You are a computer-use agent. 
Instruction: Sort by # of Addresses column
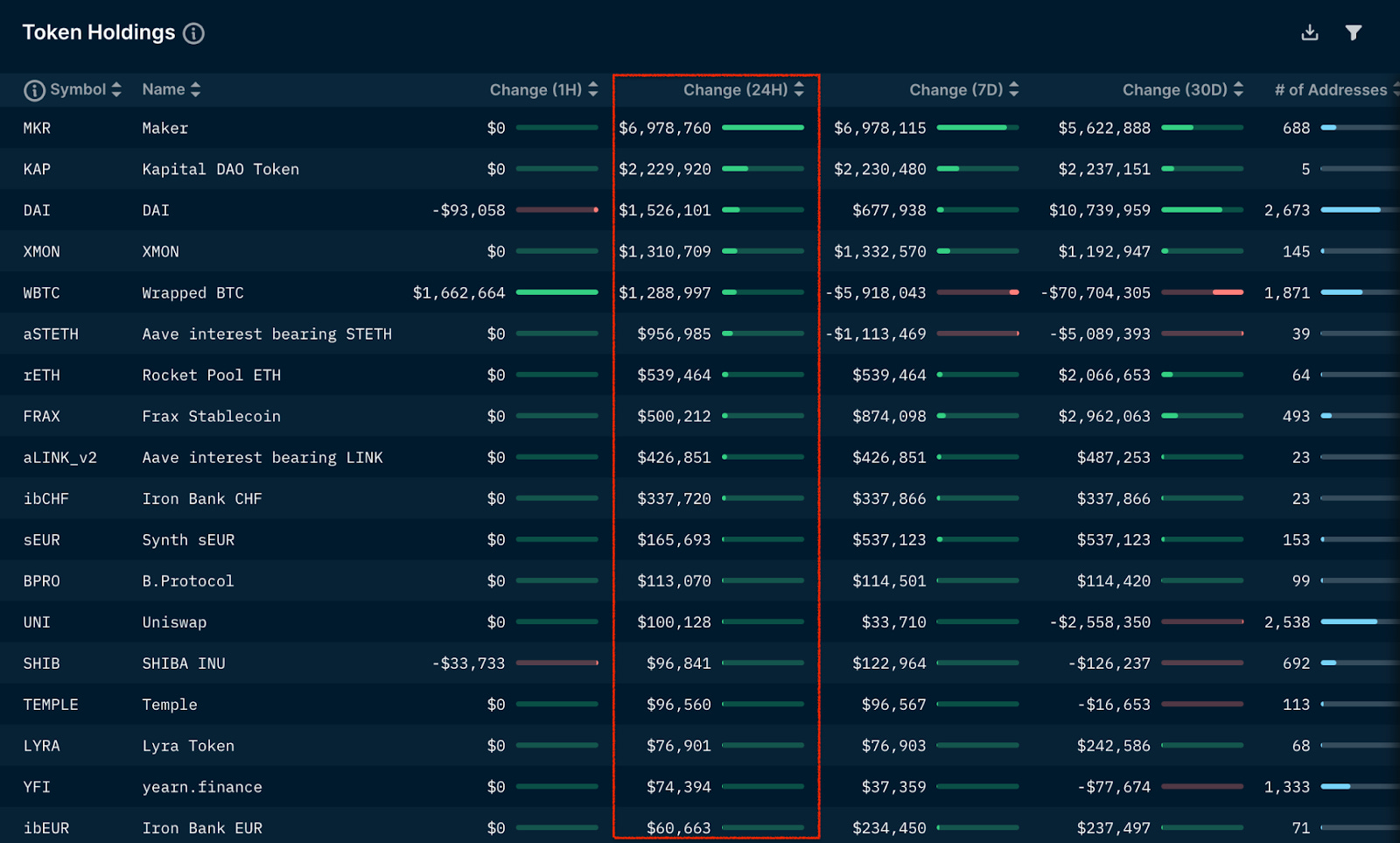tap(1396, 89)
